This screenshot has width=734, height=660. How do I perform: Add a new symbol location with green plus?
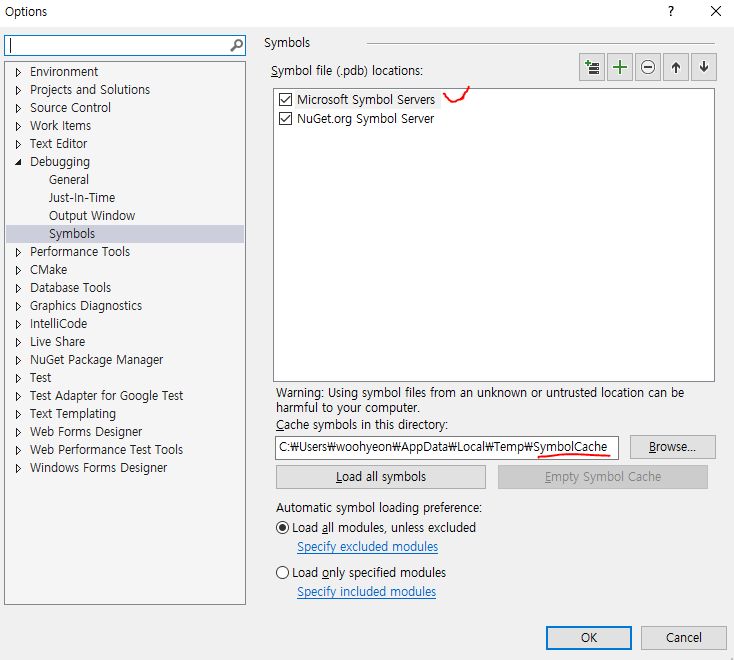[x=620, y=67]
